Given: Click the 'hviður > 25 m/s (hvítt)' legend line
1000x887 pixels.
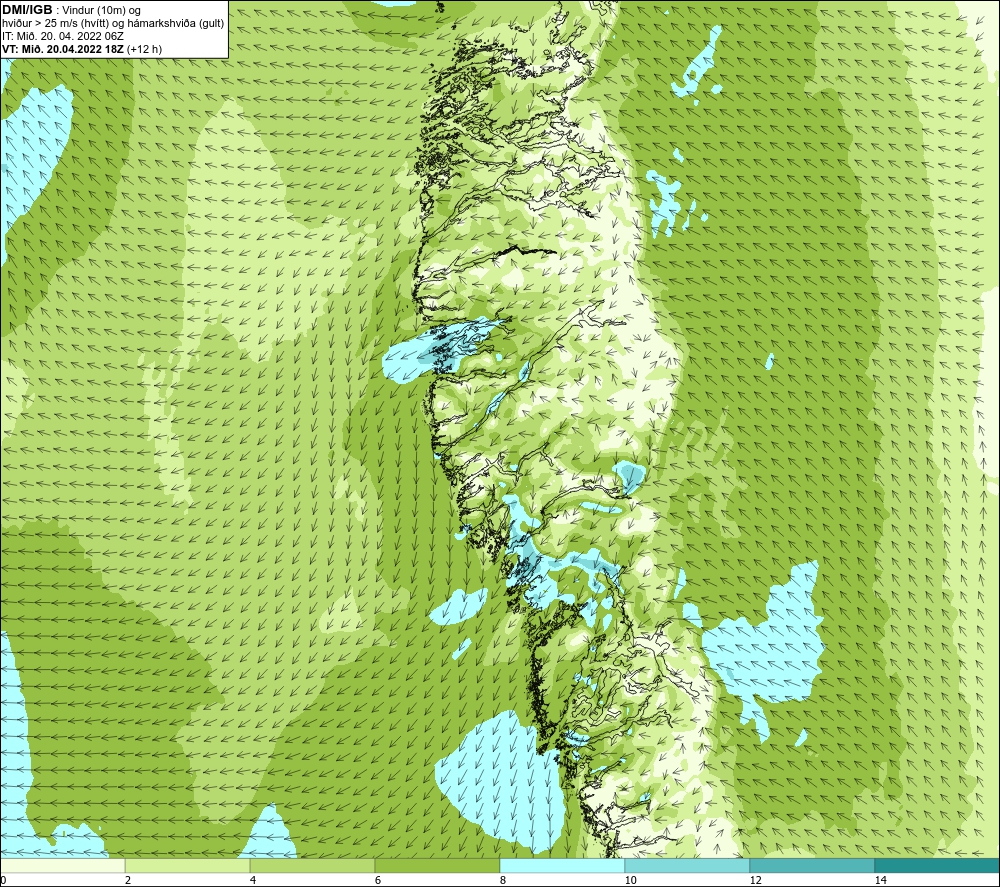Looking at the screenshot, I should (56, 23).
